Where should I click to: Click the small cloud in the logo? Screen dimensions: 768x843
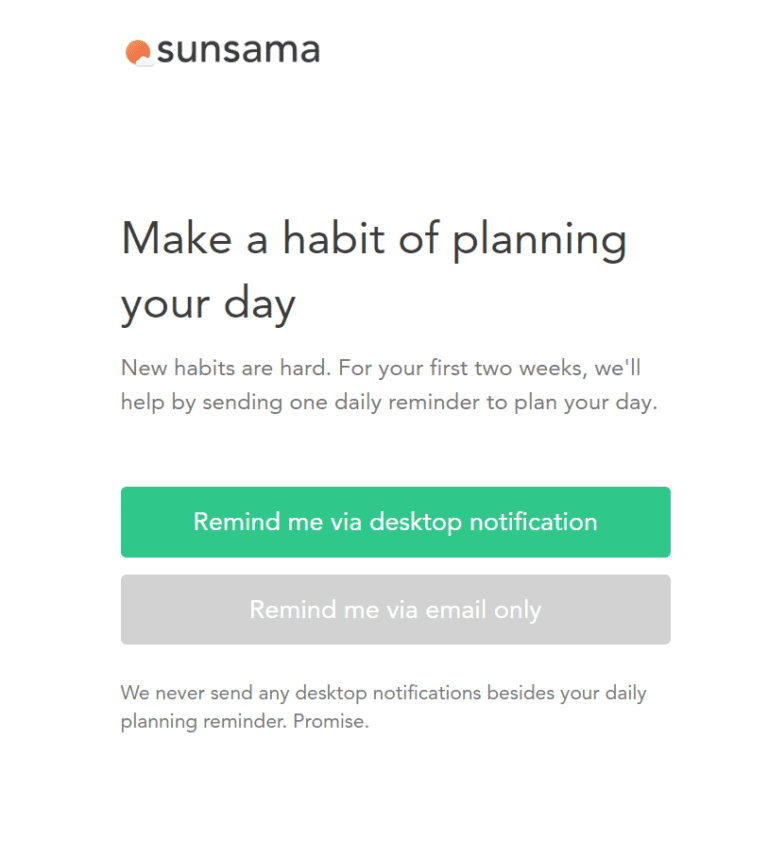click(x=144, y=61)
